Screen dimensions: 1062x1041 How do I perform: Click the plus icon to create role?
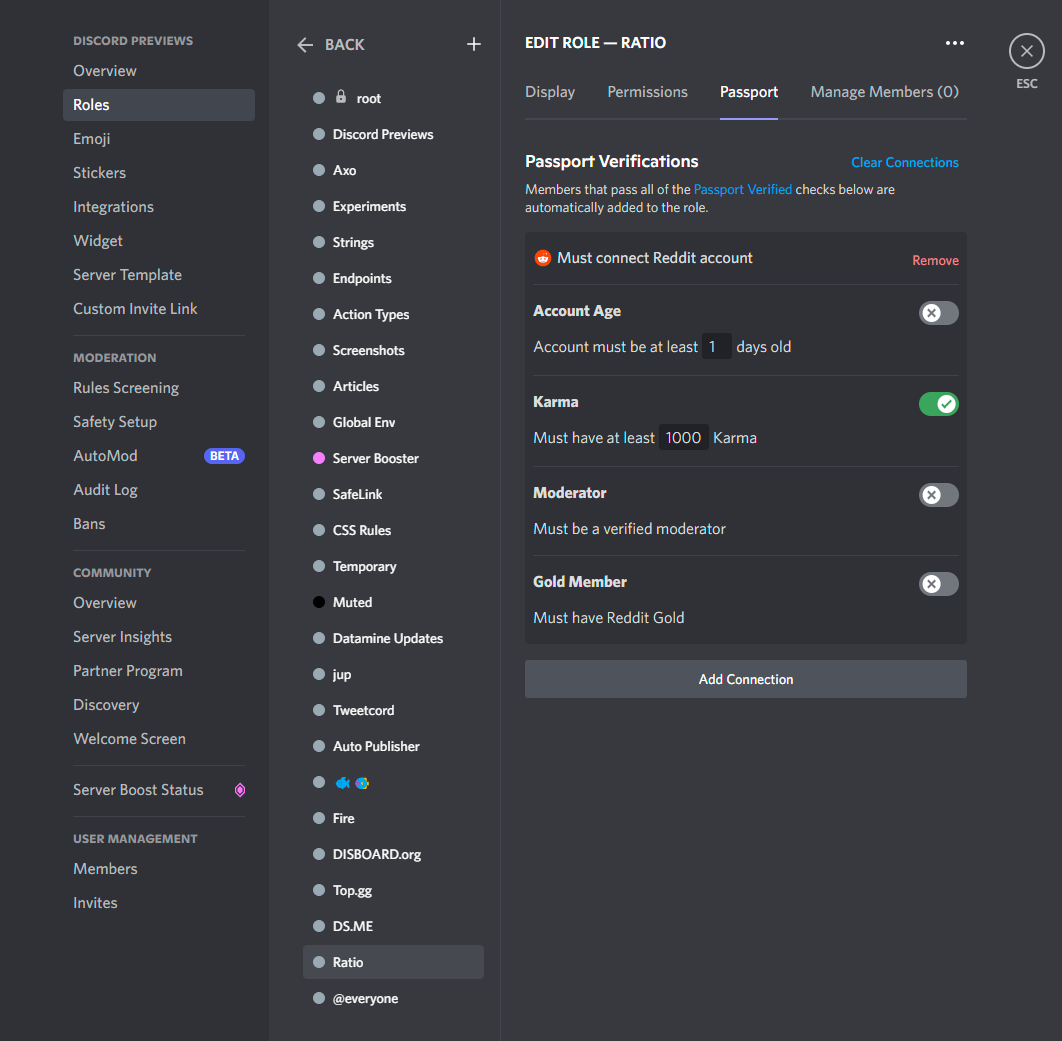(x=473, y=45)
